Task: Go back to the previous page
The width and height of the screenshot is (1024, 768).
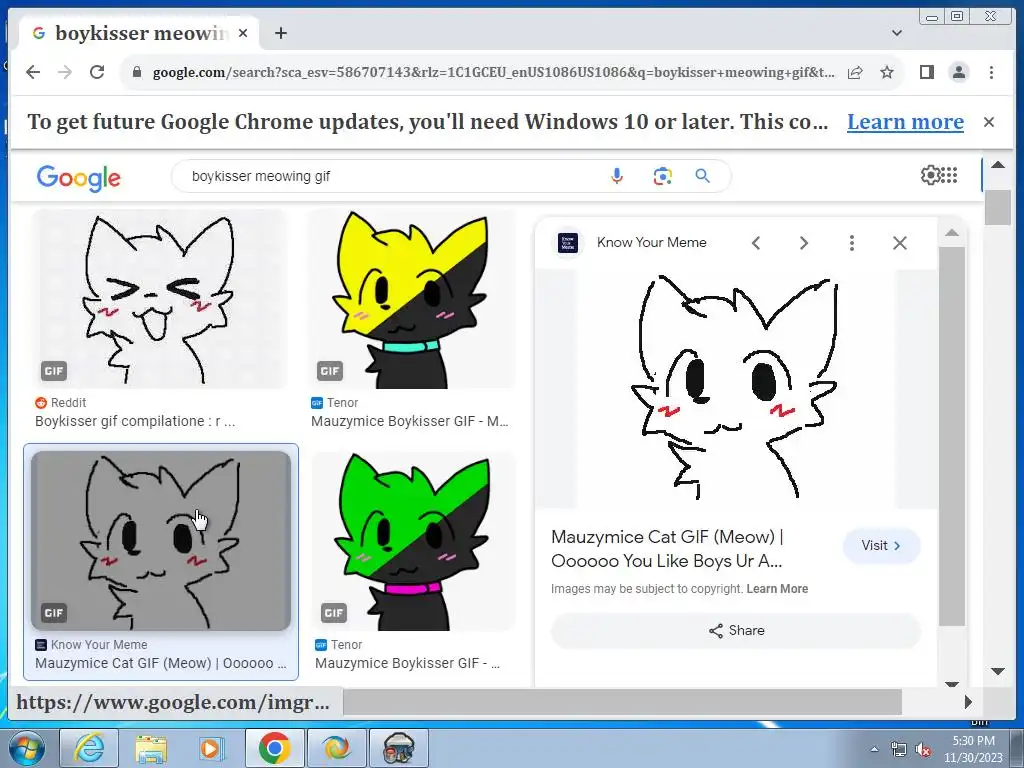Action: pyautogui.click(x=33, y=72)
